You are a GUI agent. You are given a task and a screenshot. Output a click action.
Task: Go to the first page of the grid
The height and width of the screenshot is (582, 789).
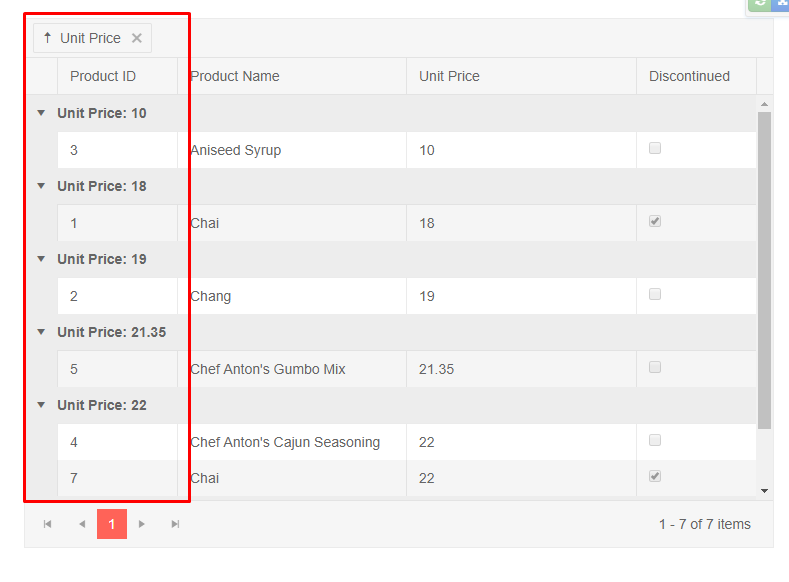[x=47, y=524]
